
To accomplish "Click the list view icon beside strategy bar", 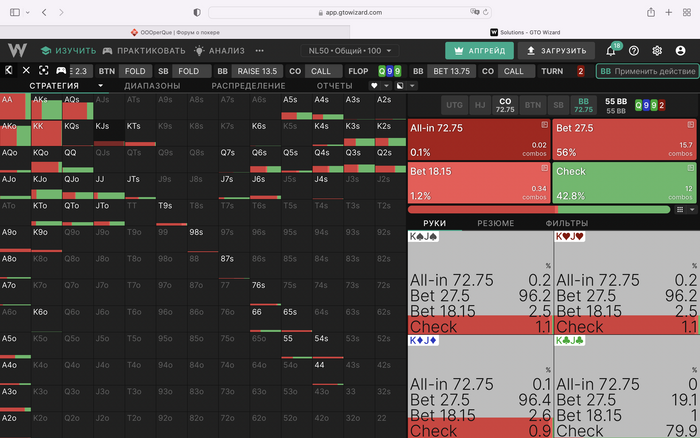I will coord(680,209).
